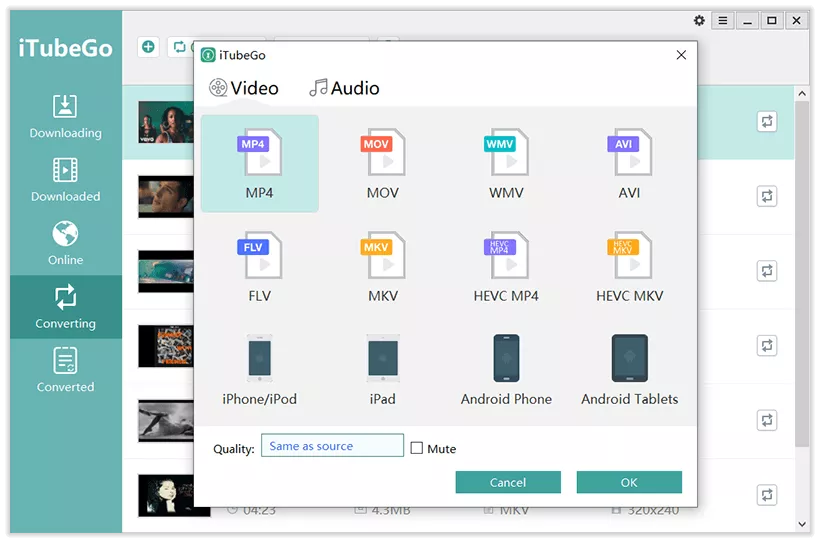Image resolution: width=820 pixels, height=543 pixels.
Task: Go to the Online browser section
Action: [x=65, y=244]
